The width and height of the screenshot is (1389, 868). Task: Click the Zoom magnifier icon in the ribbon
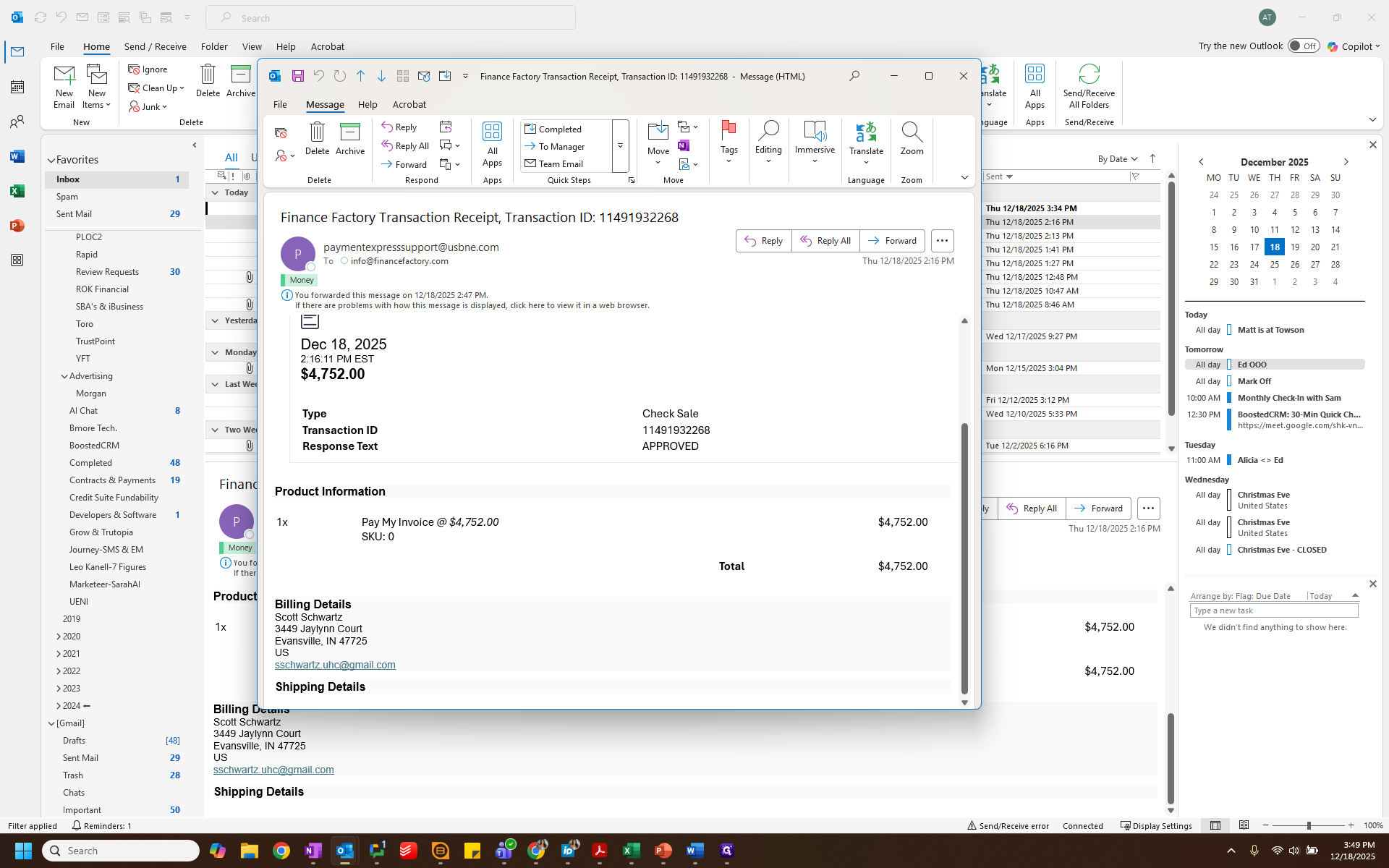(912, 133)
